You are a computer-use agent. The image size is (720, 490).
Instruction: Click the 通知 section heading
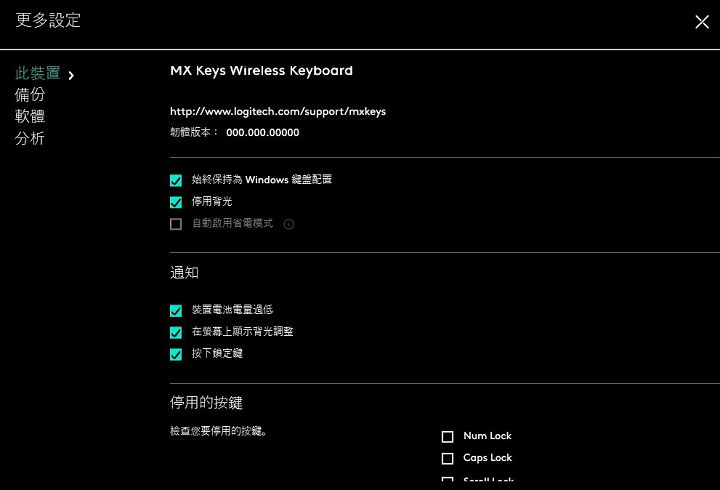point(184,272)
